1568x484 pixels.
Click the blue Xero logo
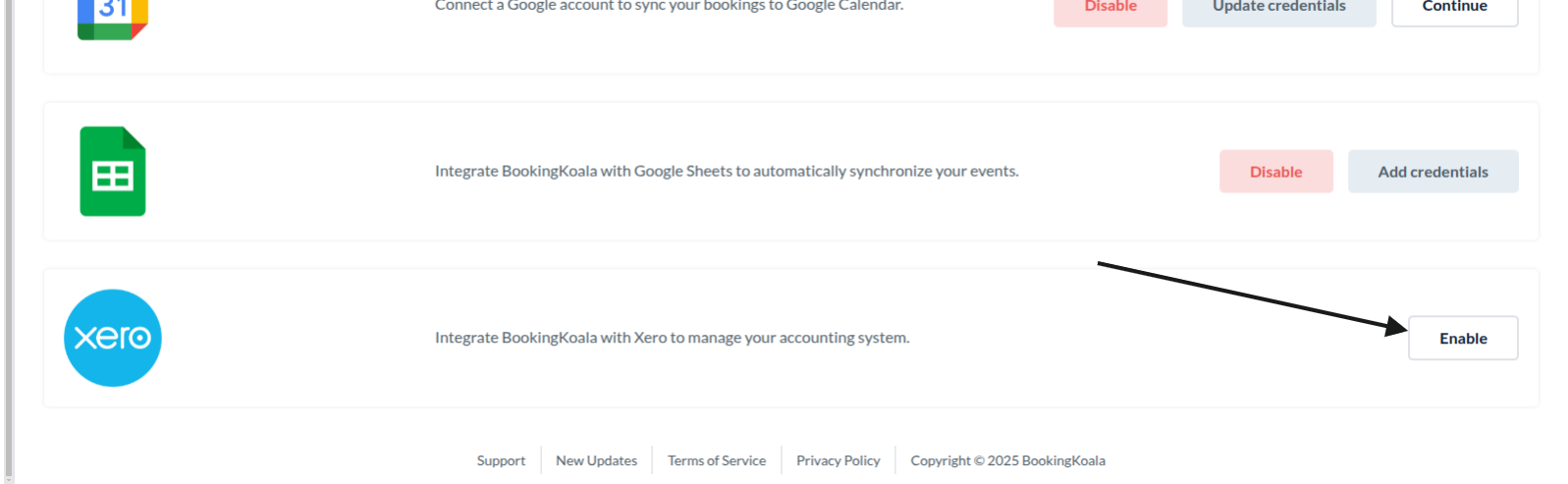pos(113,338)
